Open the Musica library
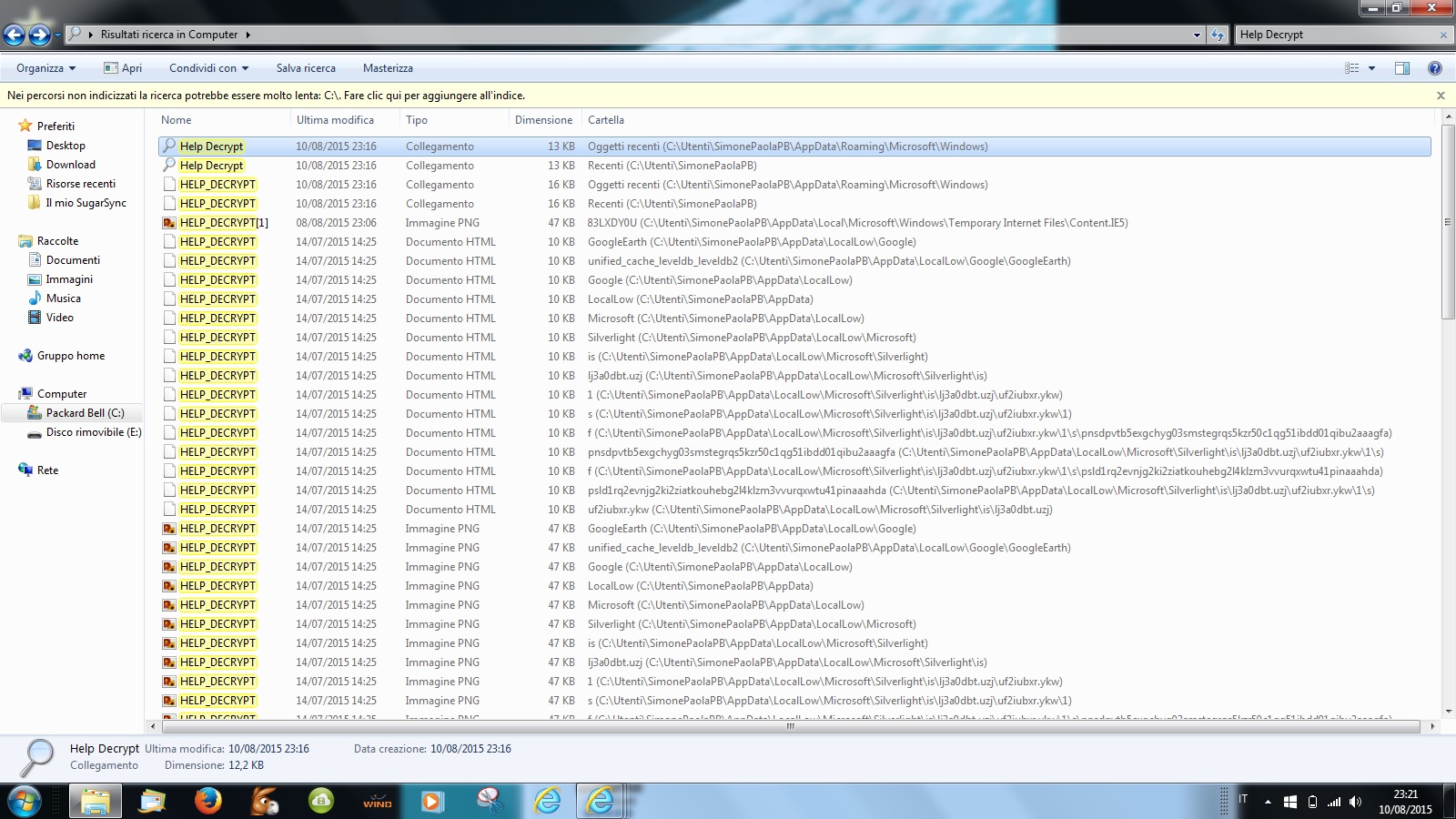The width and height of the screenshot is (1456, 819). pos(63,298)
